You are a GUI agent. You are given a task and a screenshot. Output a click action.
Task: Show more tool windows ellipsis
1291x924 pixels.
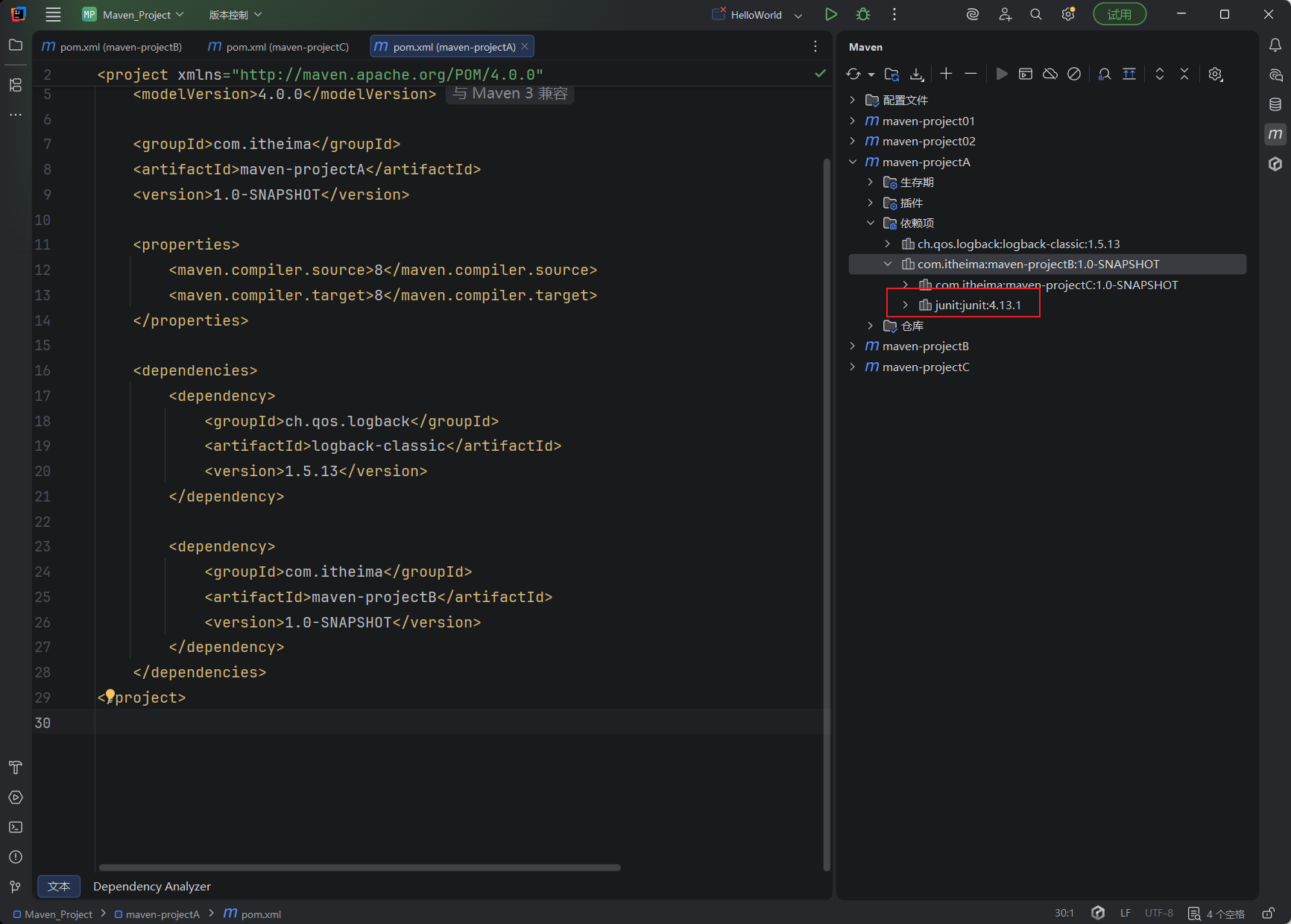point(16,115)
